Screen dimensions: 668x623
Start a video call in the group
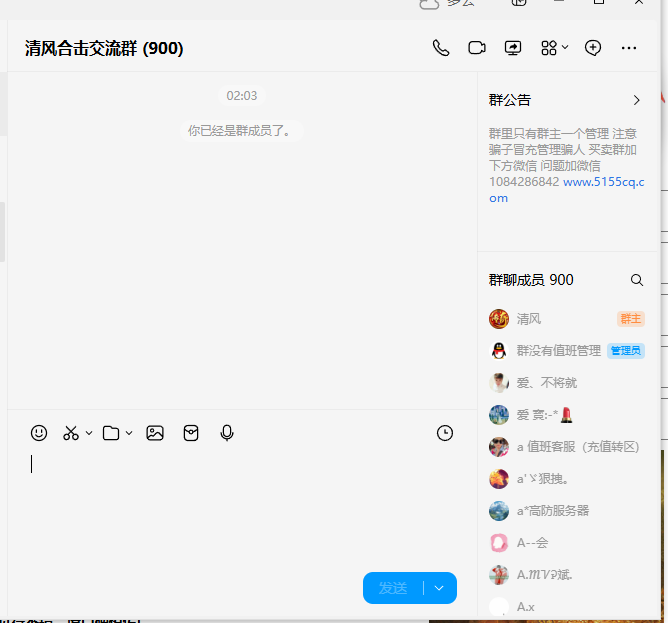point(477,48)
